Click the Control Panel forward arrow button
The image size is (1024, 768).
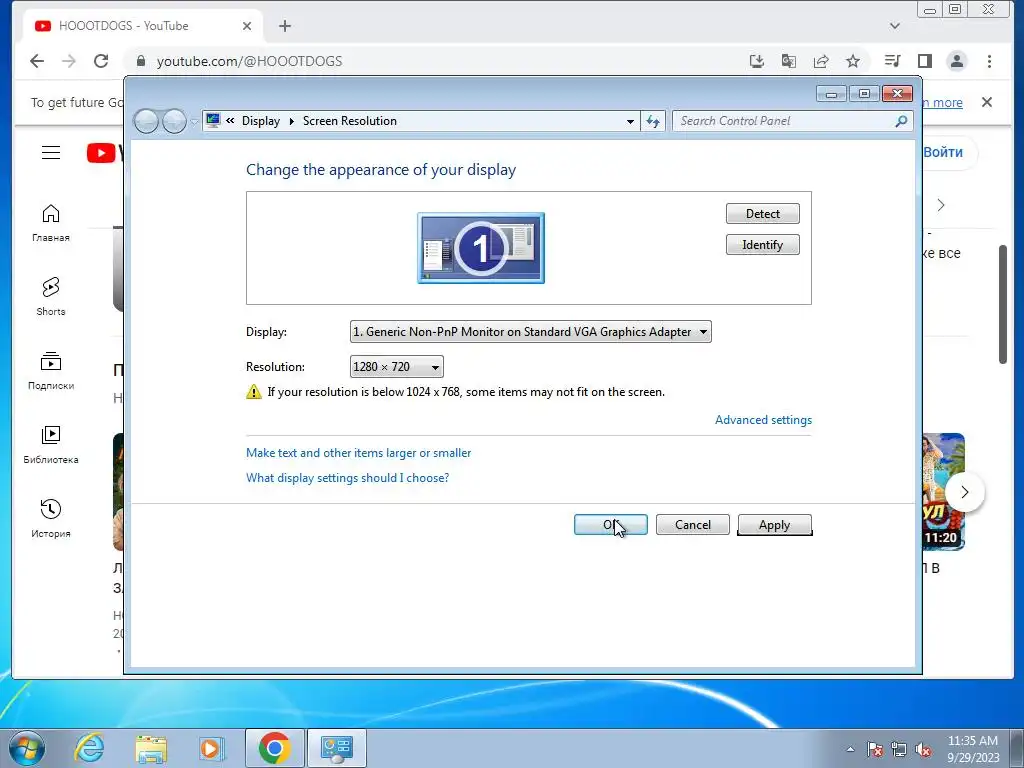point(174,121)
